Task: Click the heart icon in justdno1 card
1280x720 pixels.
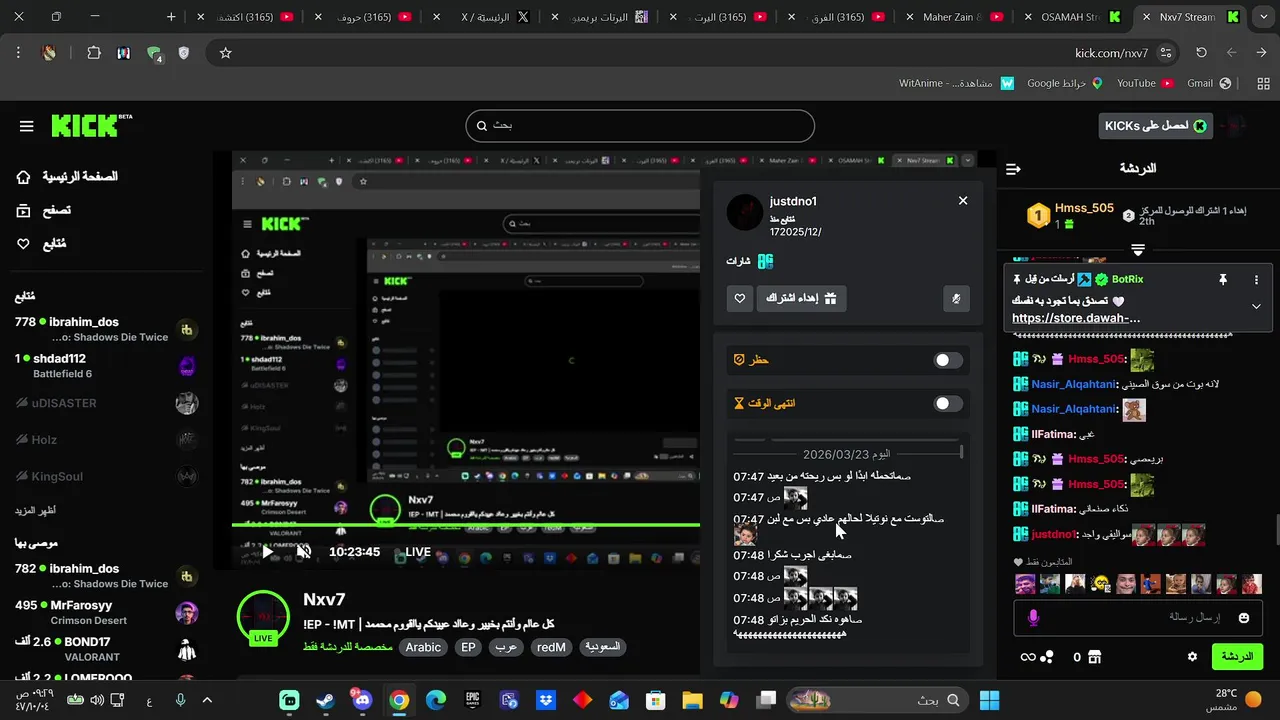Action: 740,298
